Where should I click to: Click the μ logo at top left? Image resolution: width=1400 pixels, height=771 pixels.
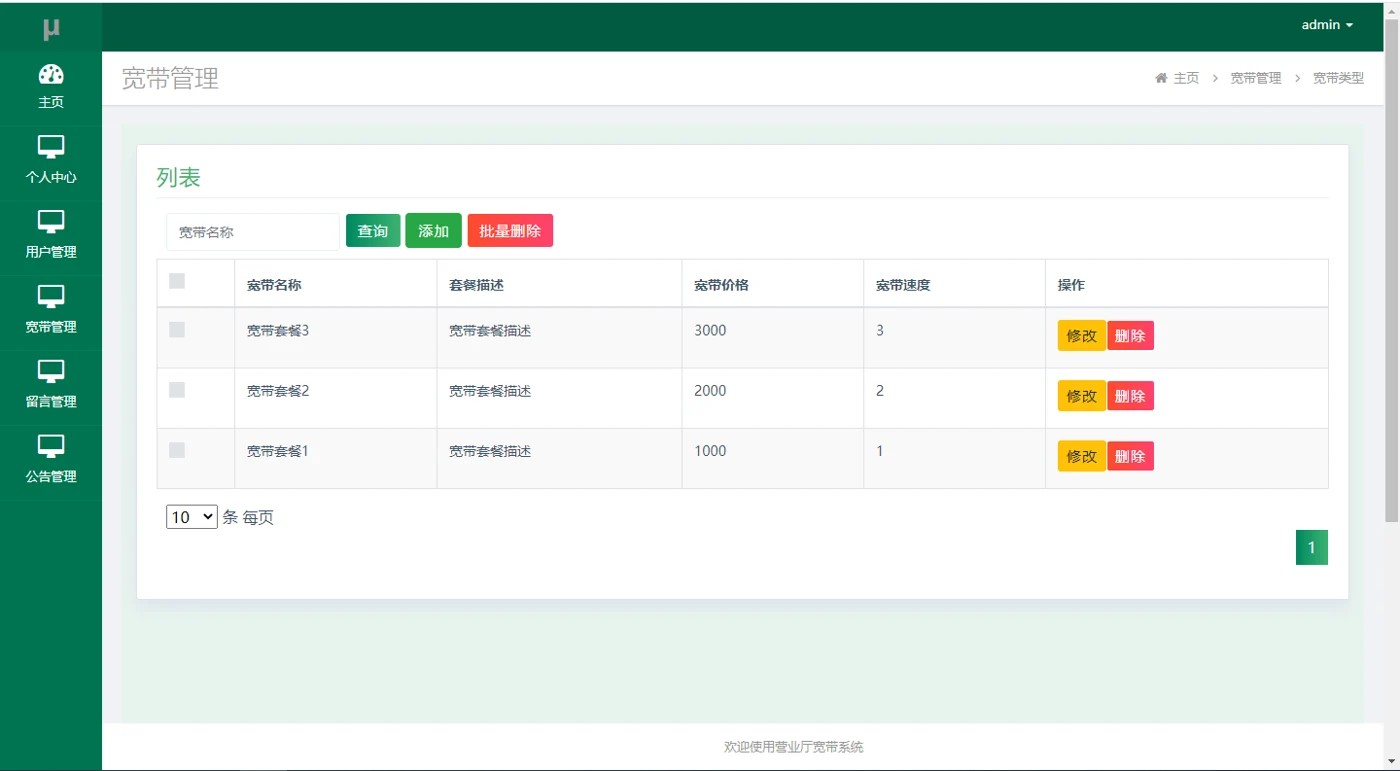click(x=51, y=28)
